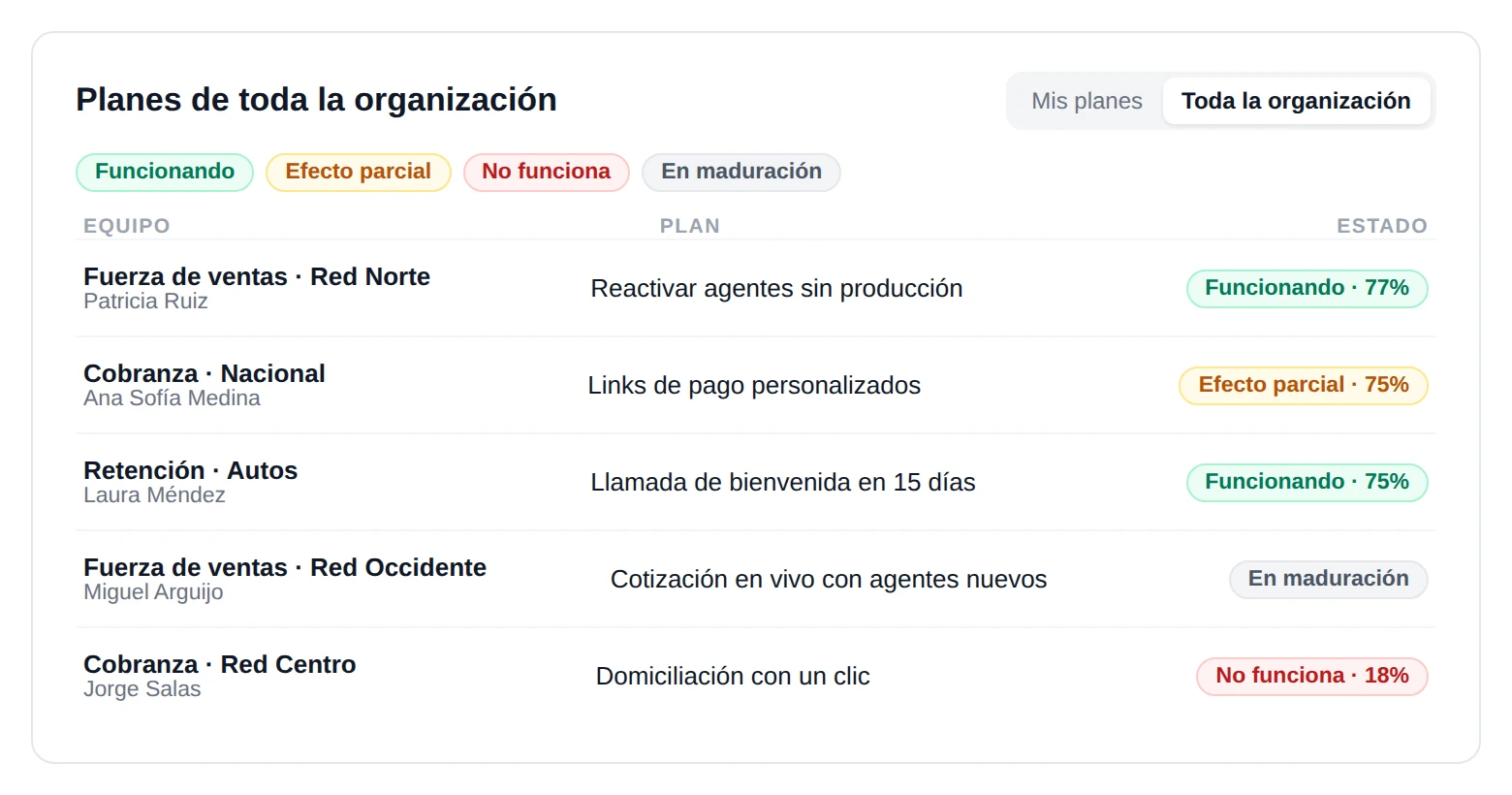Select owner Ana Sofía Medina
This screenshot has width=1512, height=795.
click(x=172, y=398)
